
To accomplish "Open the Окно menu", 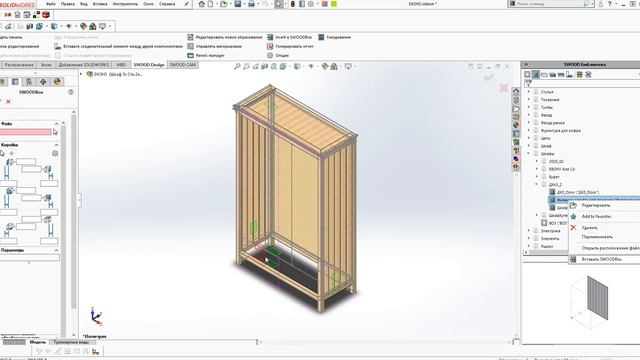I will click(148, 4).
